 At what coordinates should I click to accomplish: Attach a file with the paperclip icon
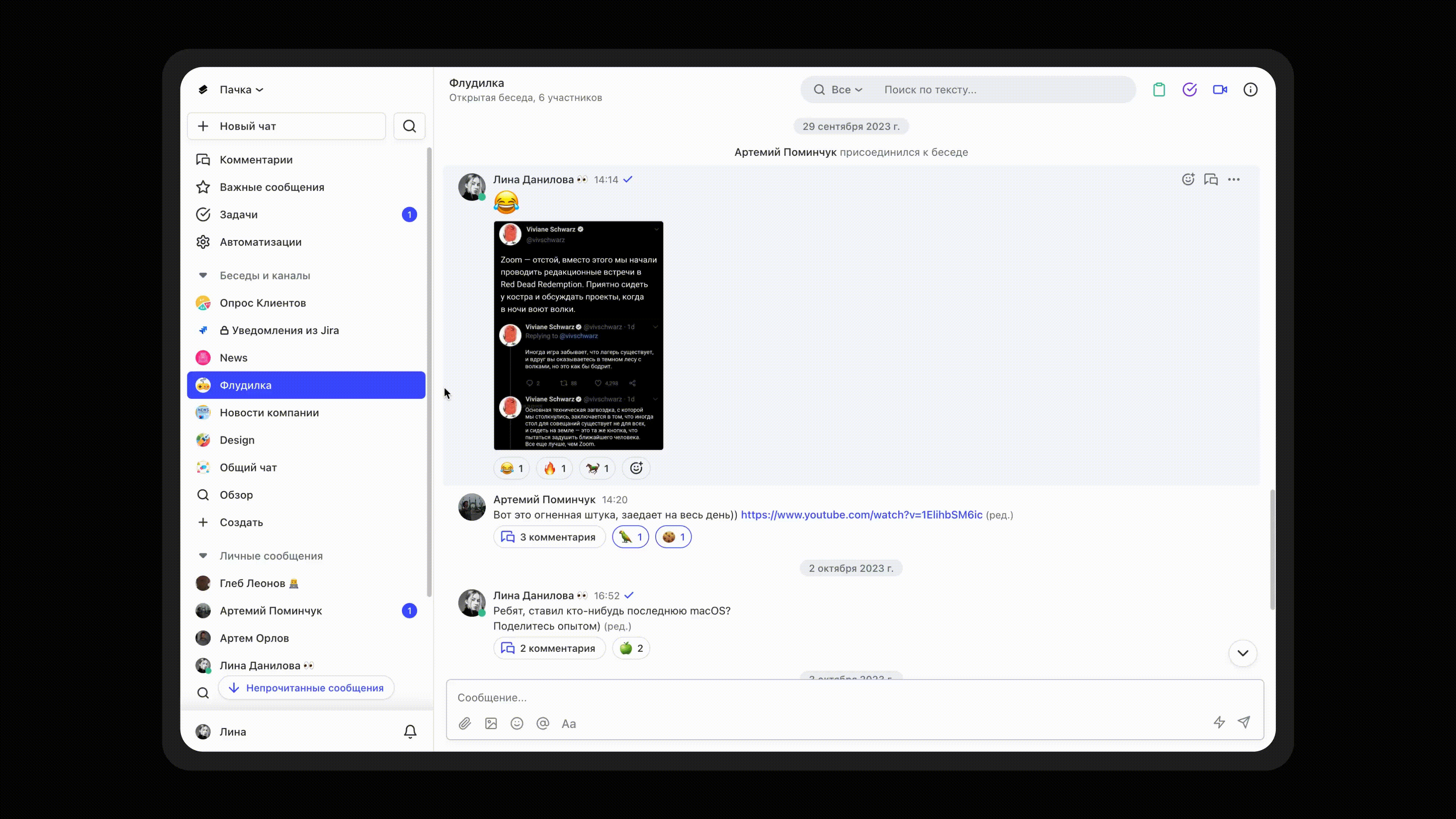pyautogui.click(x=464, y=723)
